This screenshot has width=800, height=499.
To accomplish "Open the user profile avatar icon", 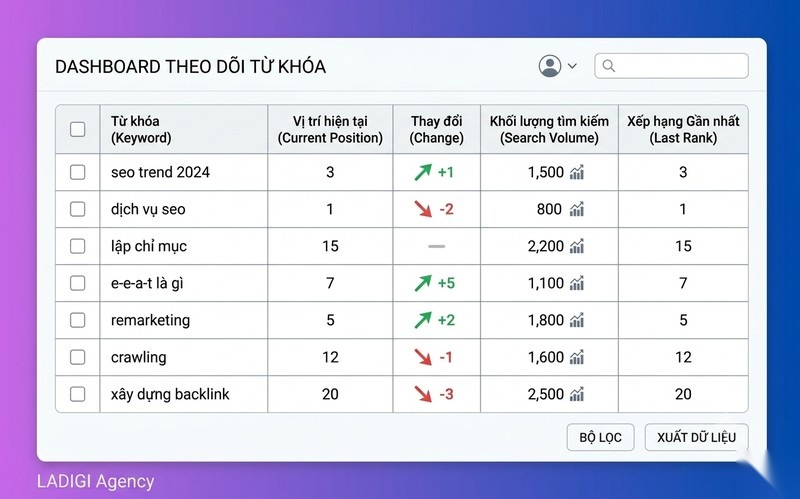I will tap(550, 66).
